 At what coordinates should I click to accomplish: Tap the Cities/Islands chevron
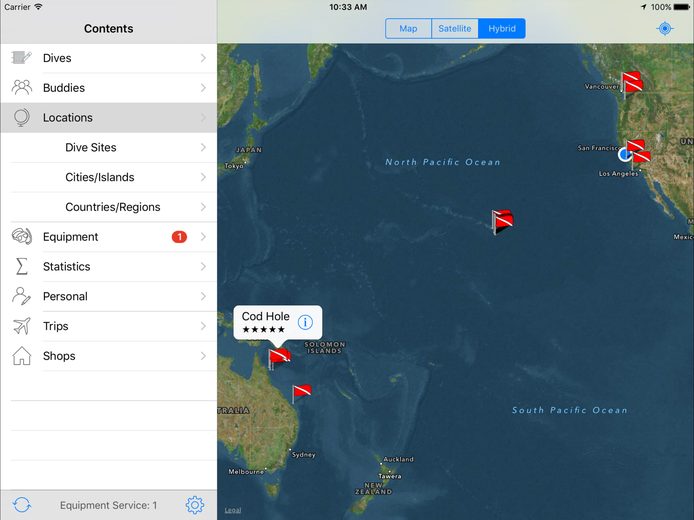click(203, 177)
